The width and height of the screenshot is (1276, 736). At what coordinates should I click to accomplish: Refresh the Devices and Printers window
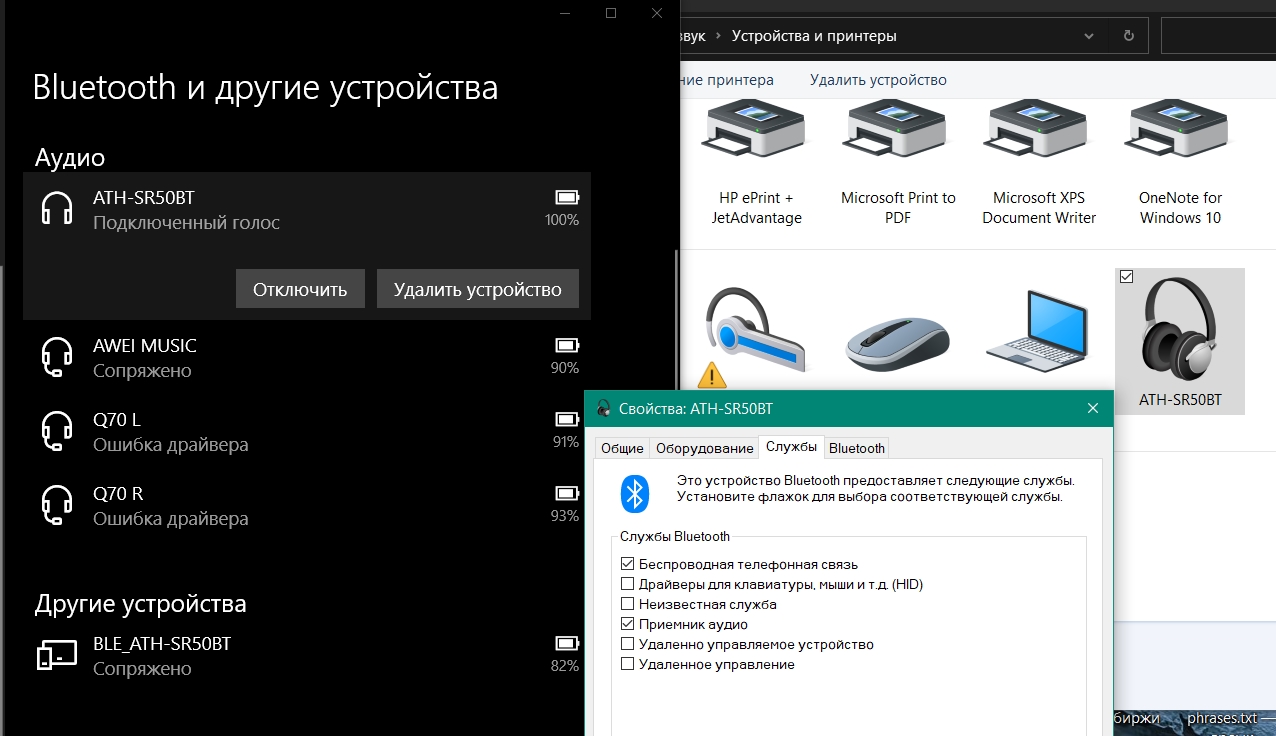tap(1129, 36)
